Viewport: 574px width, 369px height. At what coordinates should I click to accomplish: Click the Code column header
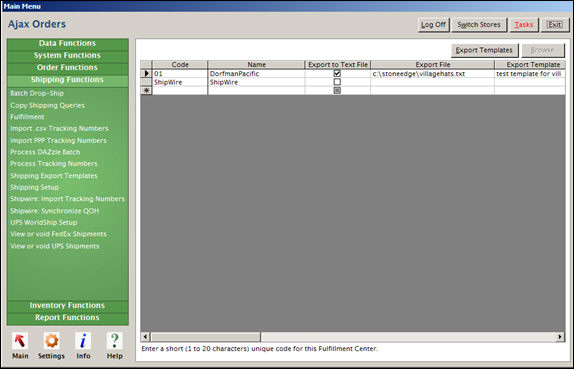tap(180, 65)
